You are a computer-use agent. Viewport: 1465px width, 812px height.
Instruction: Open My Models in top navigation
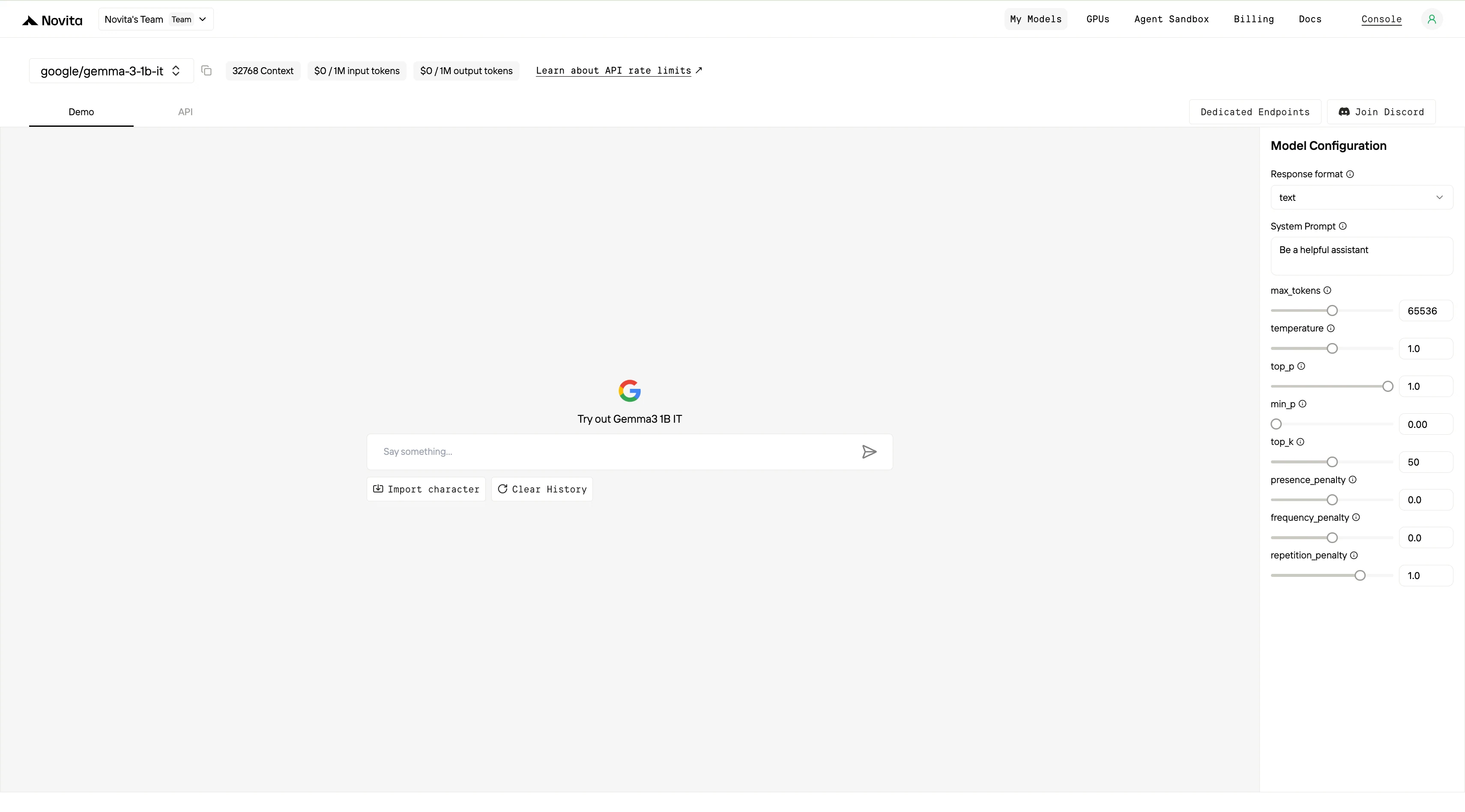click(x=1036, y=19)
